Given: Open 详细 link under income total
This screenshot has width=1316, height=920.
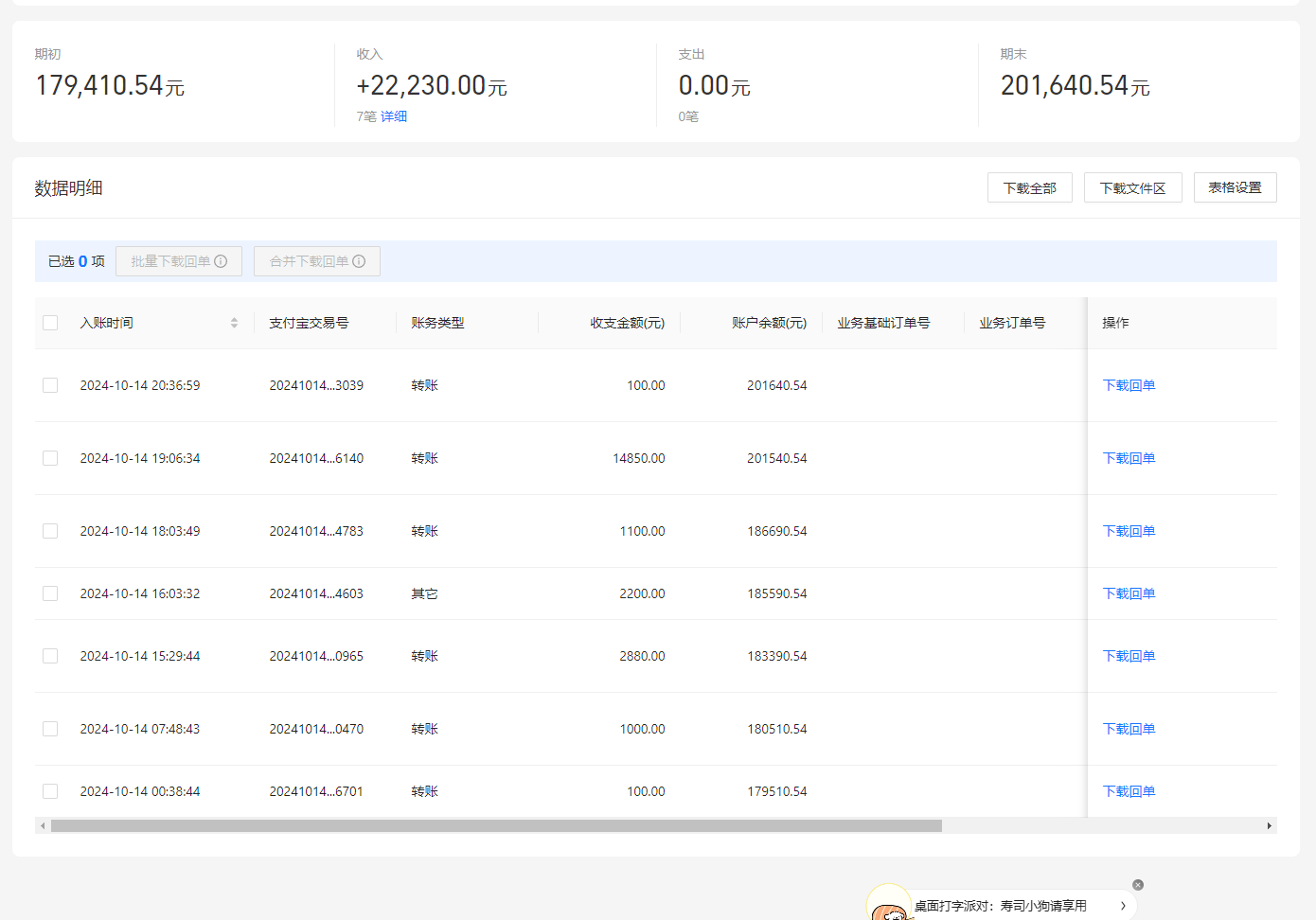Looking at the screenshot, I should [x=394, y=116].
